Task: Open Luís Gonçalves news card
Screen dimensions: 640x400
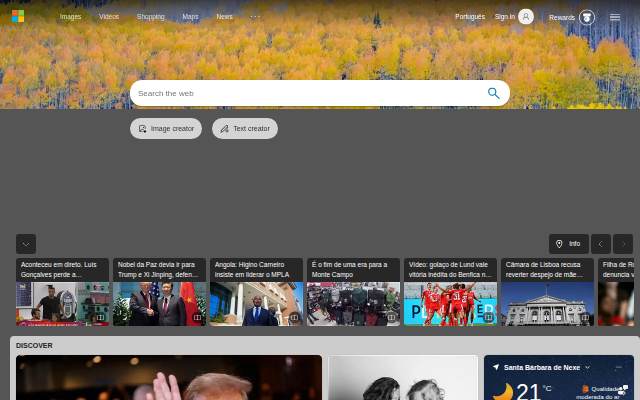Action: coord(62,292)
